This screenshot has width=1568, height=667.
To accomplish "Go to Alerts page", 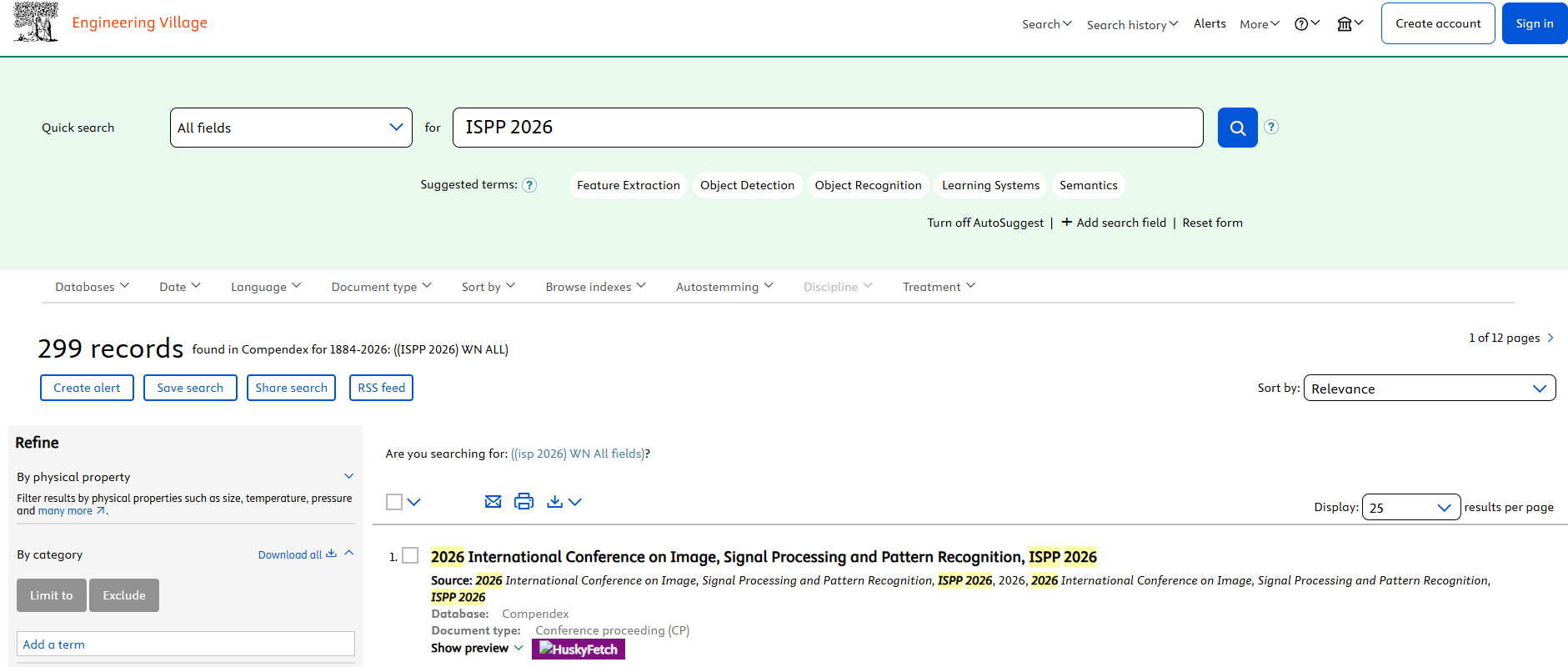I will point(1210,23).
